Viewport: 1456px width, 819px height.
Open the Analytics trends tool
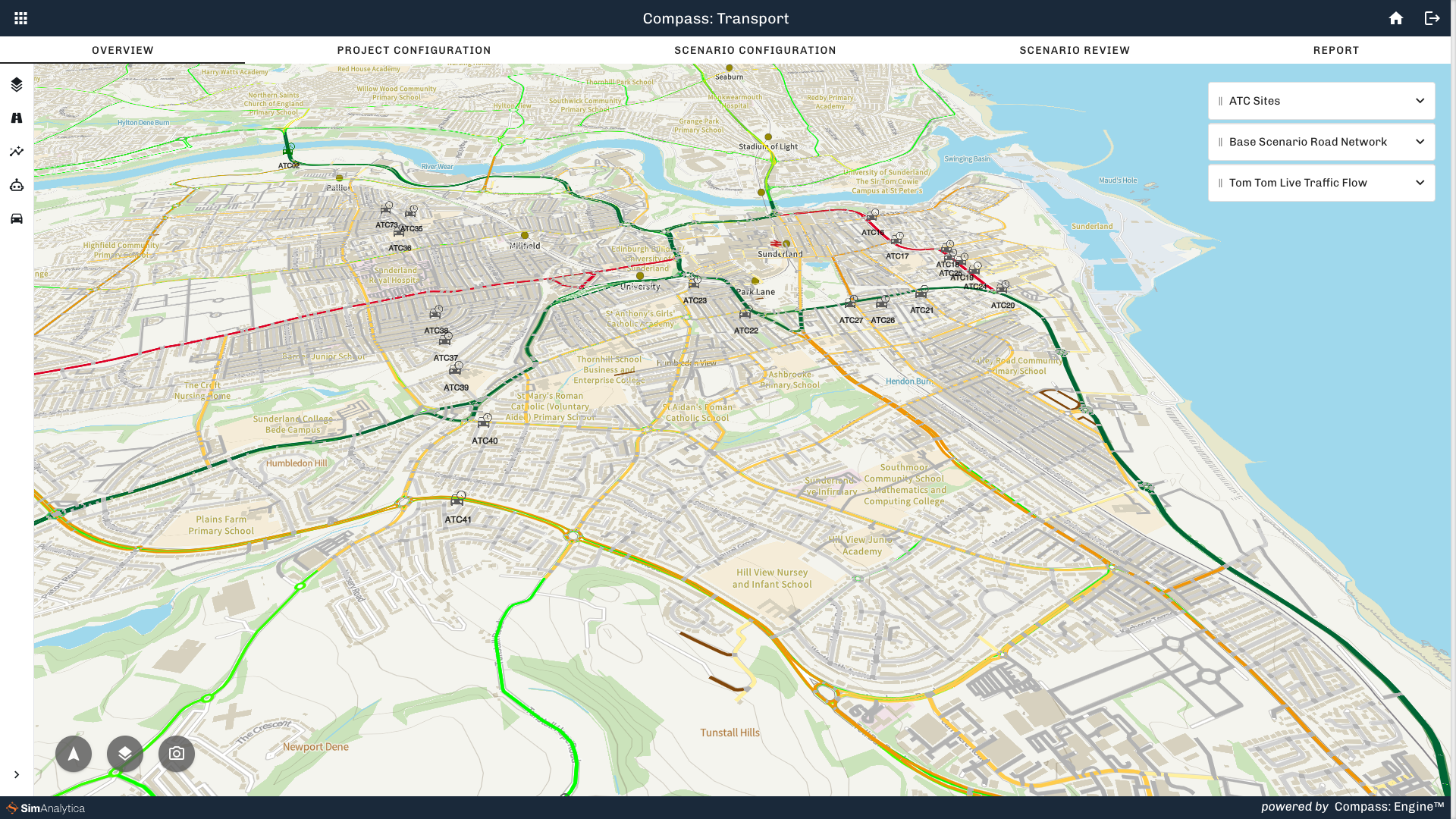pyautogui.click(x=17, y=151)
